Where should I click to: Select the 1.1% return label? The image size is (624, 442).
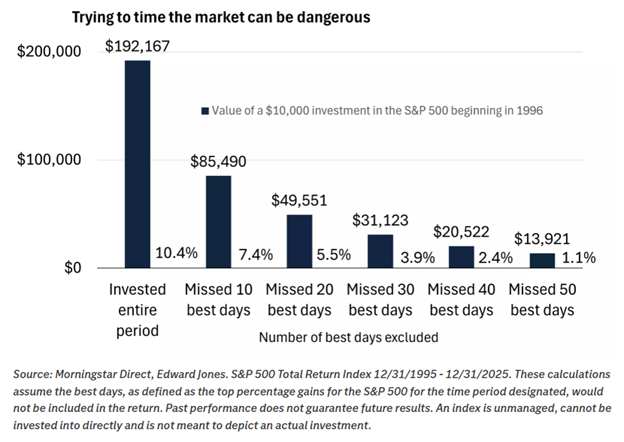[x=578, y=257]
